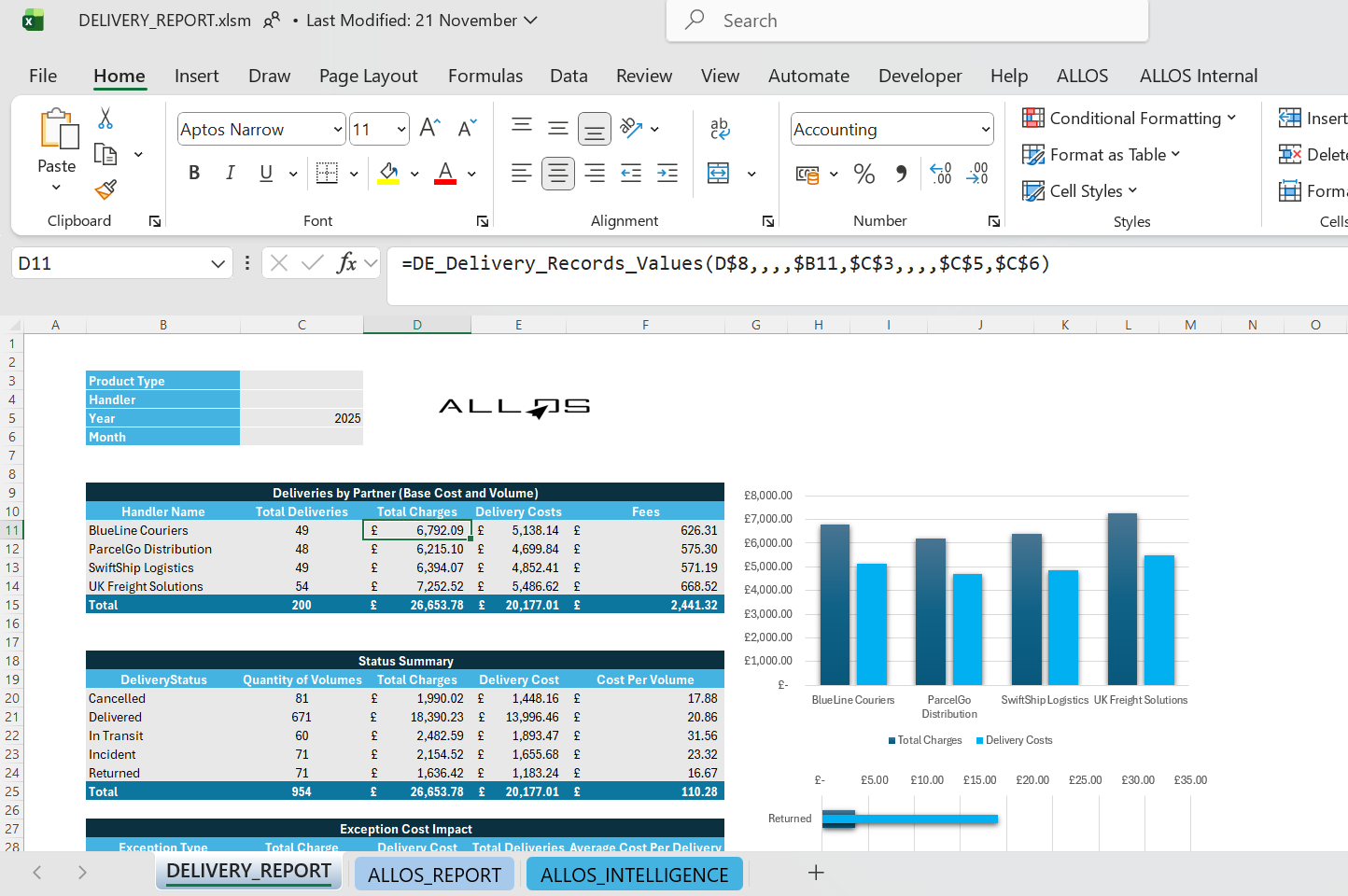Apply Percent Style to the cell

point(864,174)
